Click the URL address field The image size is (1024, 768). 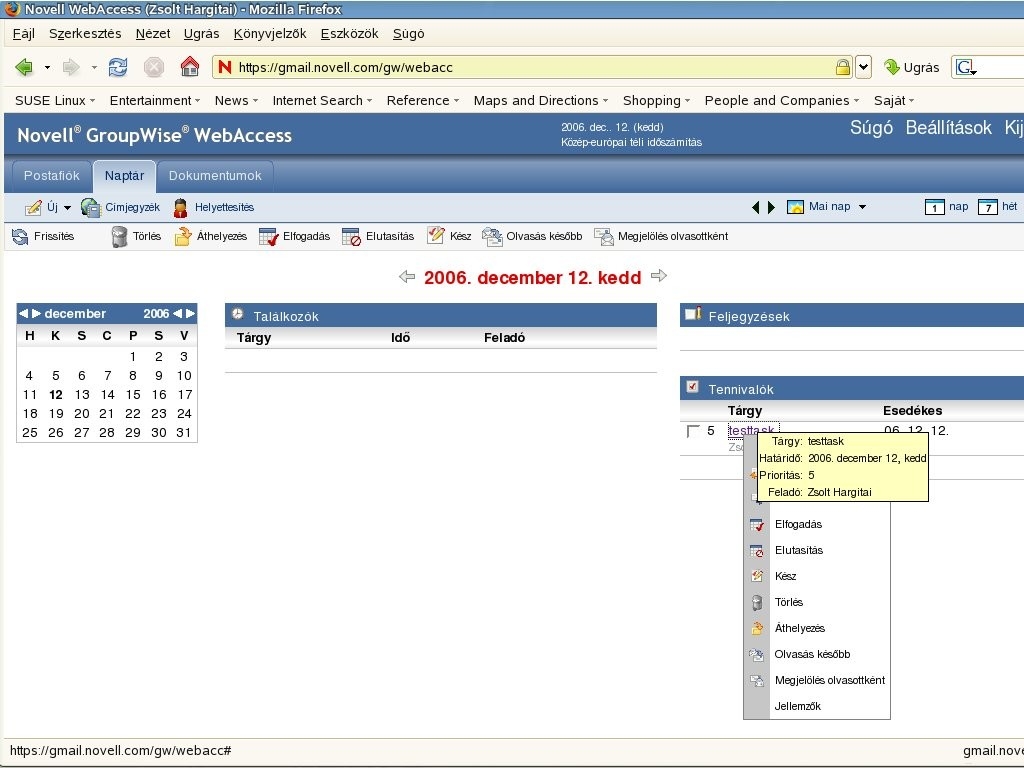point(532,67)
